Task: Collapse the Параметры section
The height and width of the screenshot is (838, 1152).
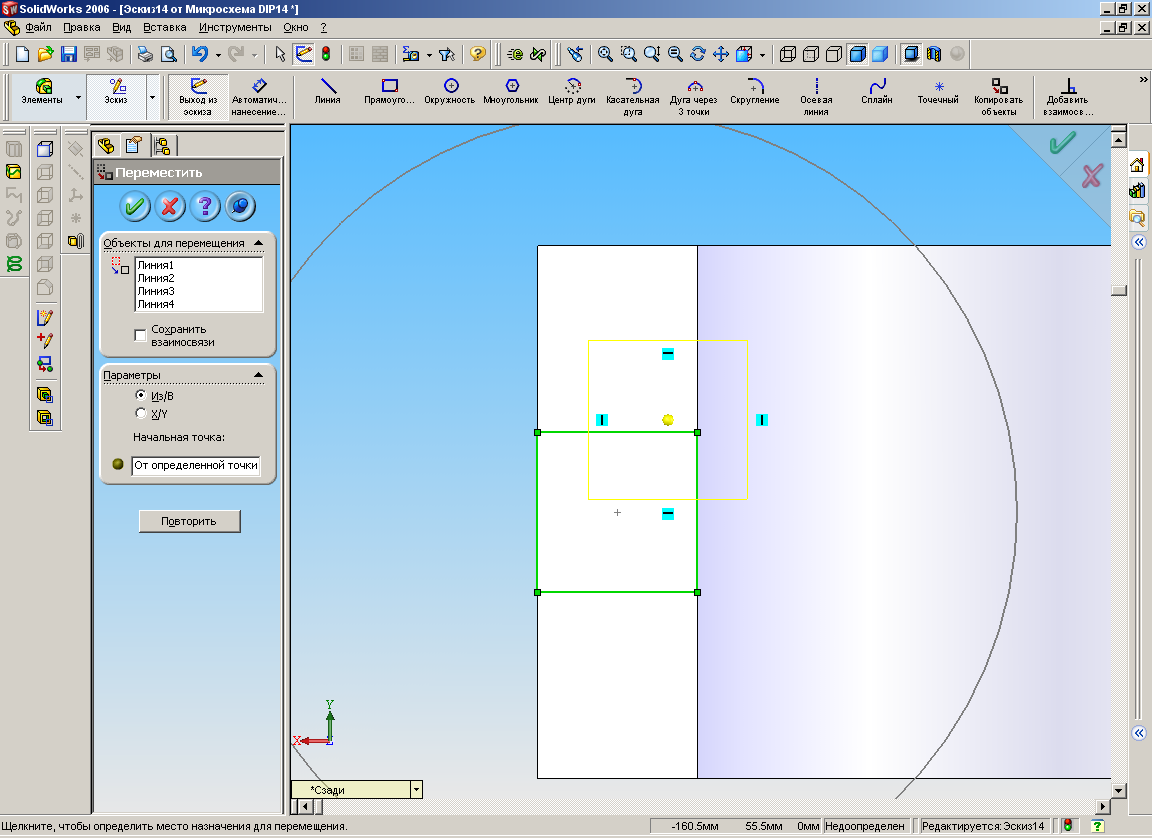Action: click(259, 375)
